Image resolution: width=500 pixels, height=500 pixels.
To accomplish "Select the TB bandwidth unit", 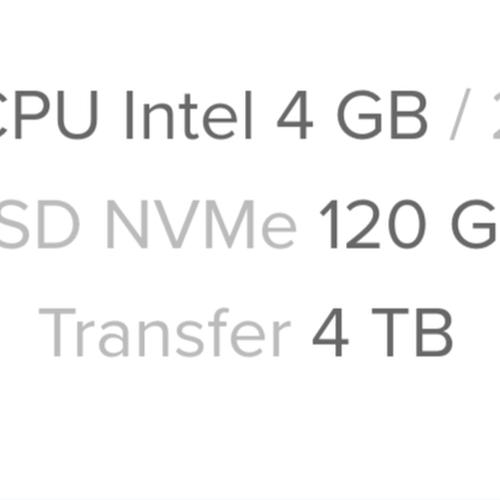I will coord(412,332).
